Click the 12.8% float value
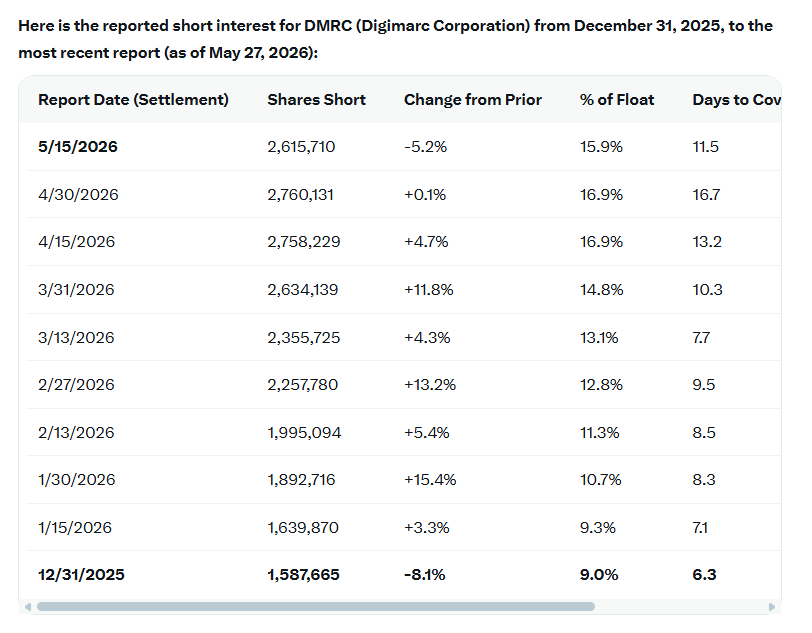The image size is (812, 633). tap(601, 384)
